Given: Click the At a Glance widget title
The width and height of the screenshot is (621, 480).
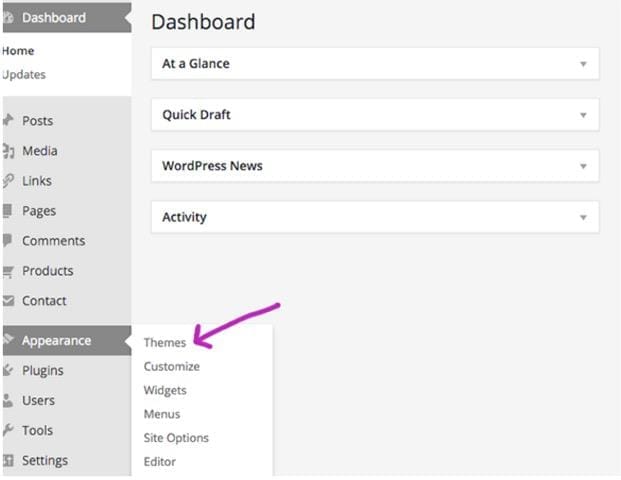Looking at the screenshot, I should pos(196,64).
